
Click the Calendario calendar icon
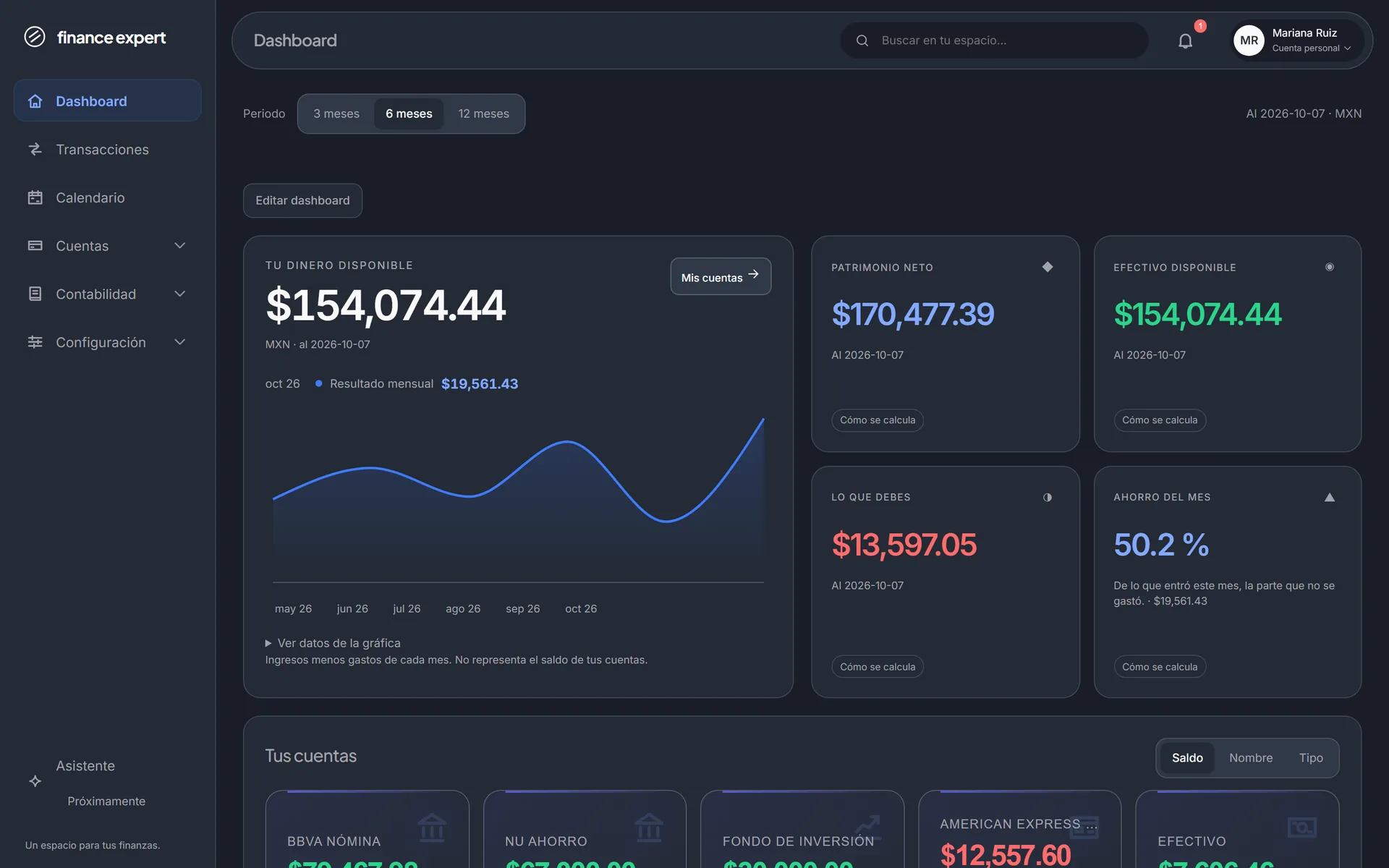(35, 197)
